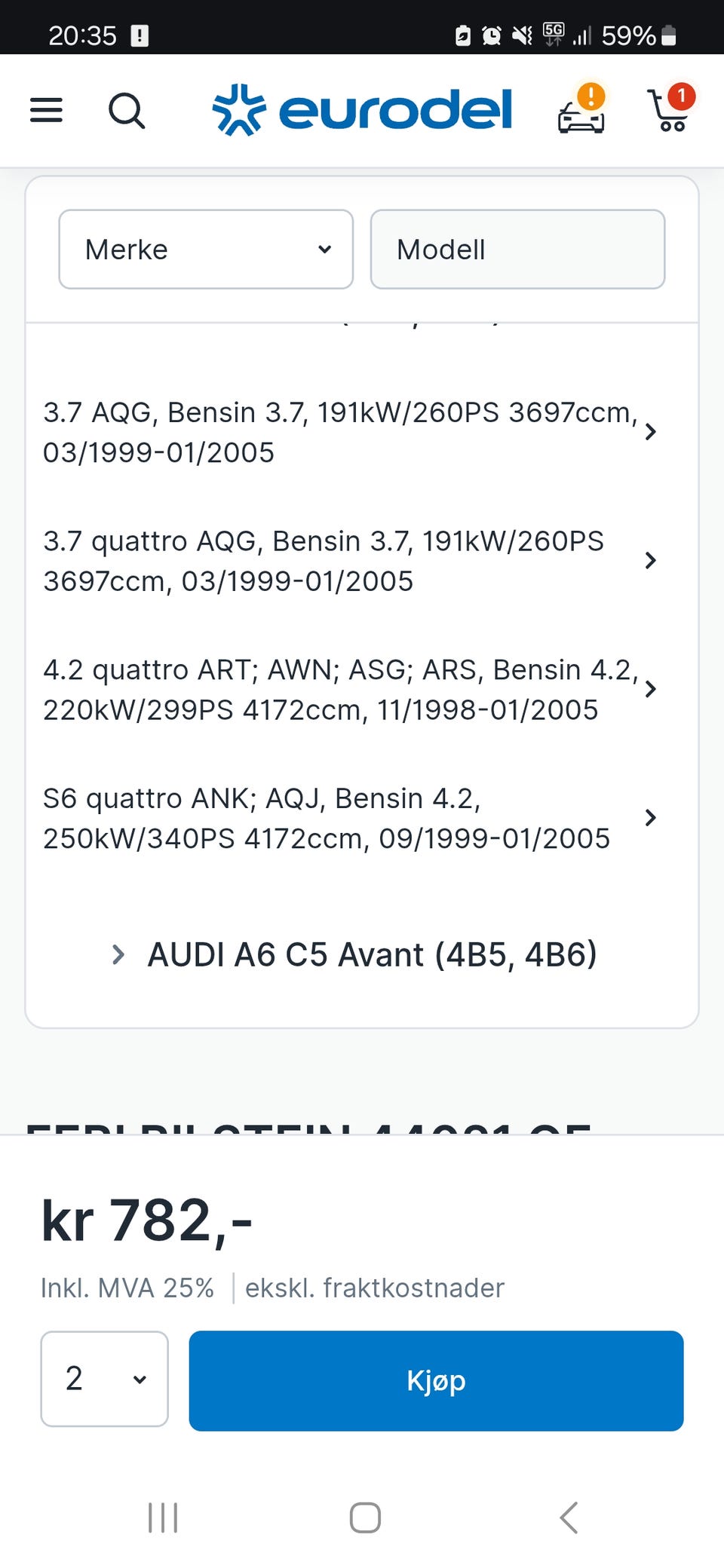Open Android recent apps button

coord(163,1517)
